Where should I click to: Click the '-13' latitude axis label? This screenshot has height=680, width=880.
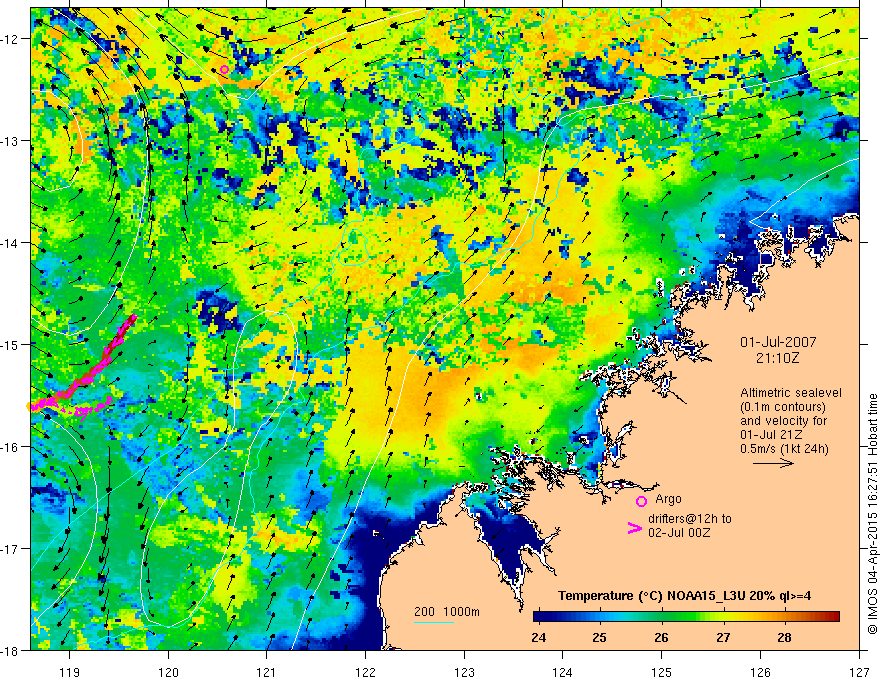click(11, 141)
